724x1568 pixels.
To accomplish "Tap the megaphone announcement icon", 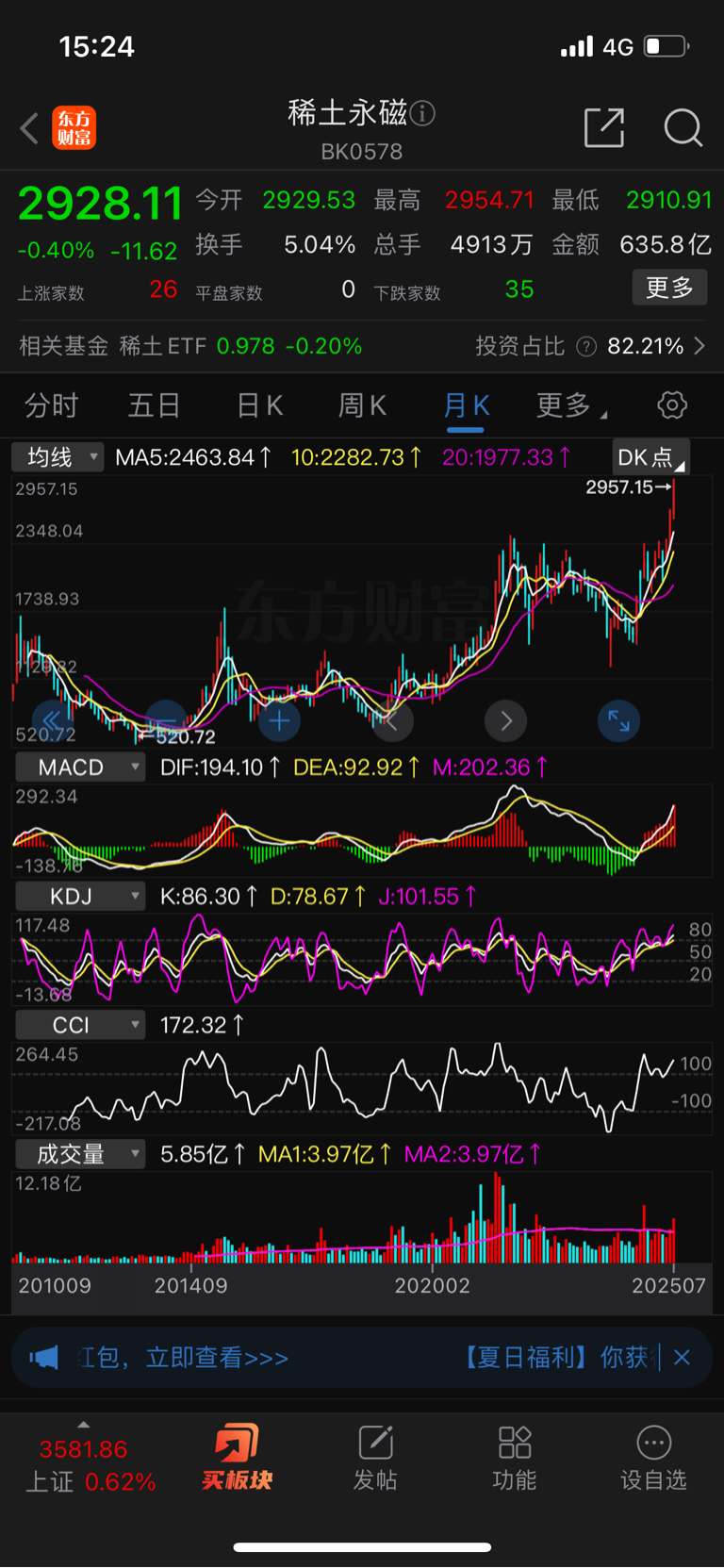I will pos(43,1358).
